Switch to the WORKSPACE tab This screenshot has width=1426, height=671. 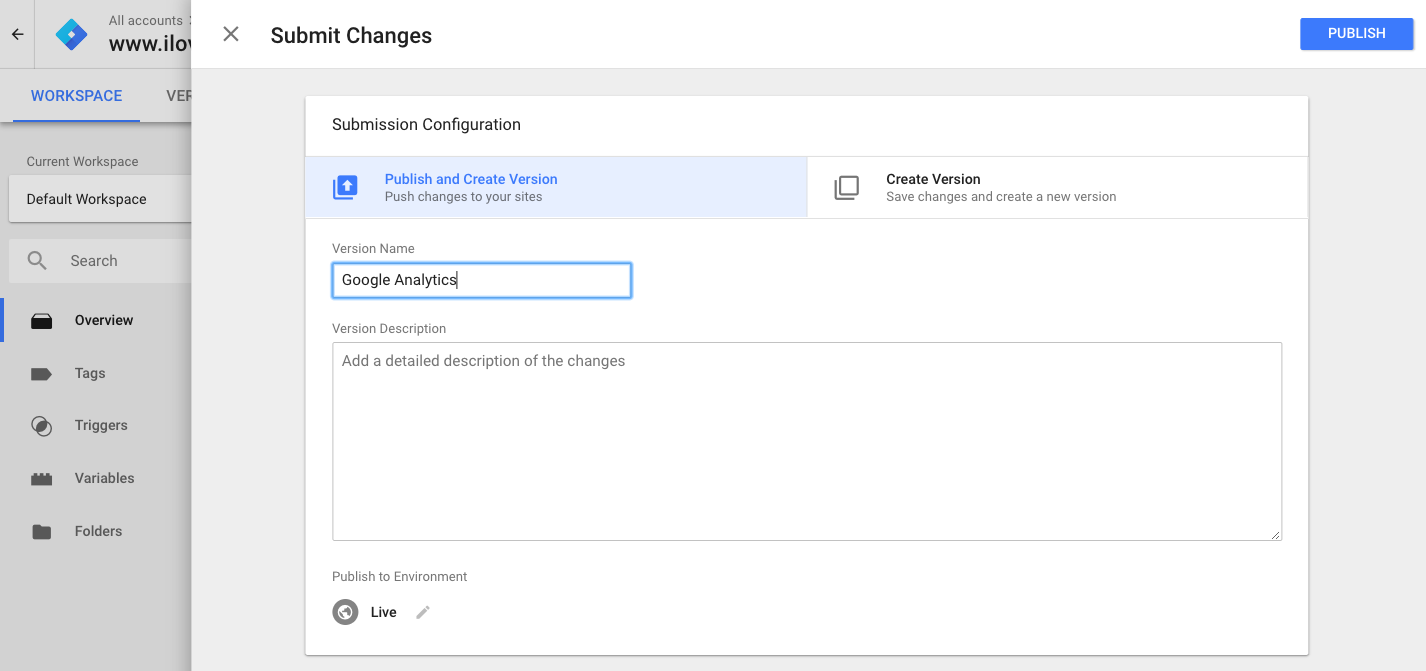pyautogui.click(x=76, y=96)
